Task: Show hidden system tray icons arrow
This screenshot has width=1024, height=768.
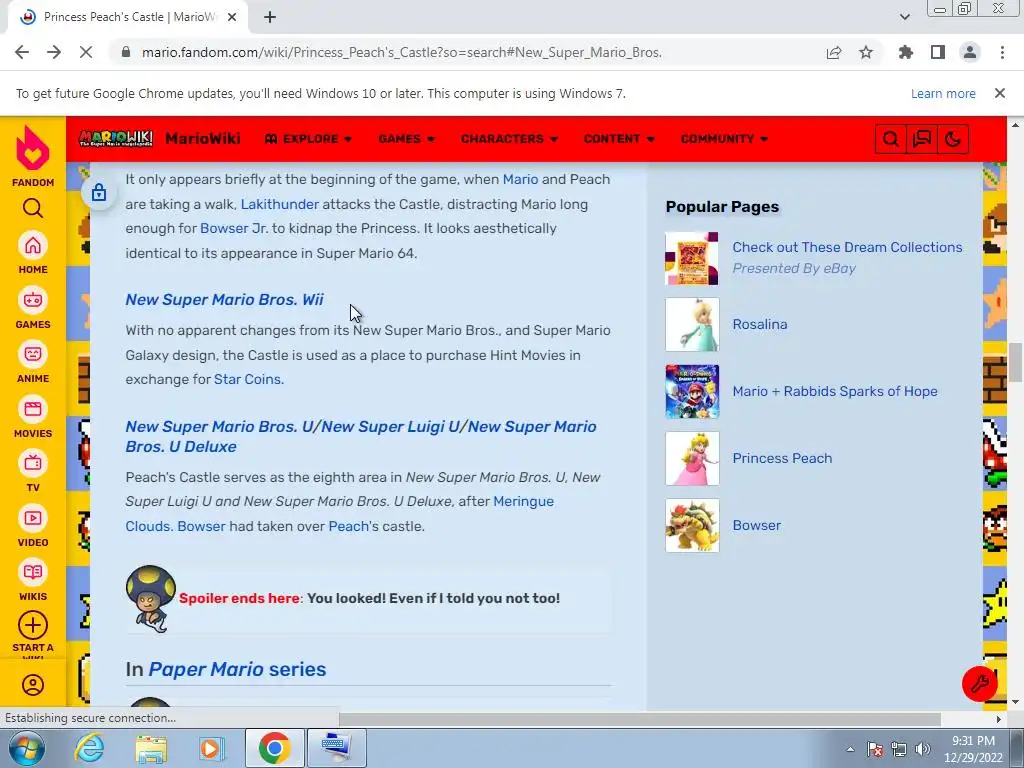Action: point(850,749)
